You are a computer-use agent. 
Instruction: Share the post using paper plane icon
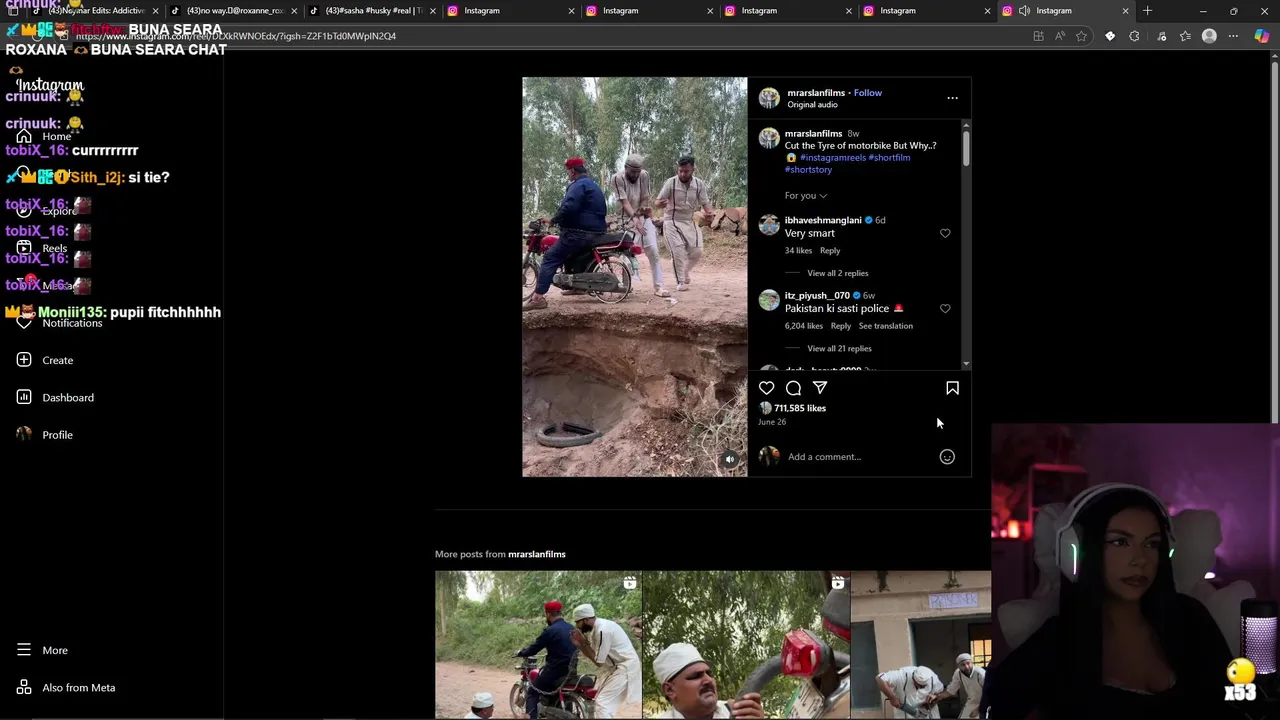point(820,388)
